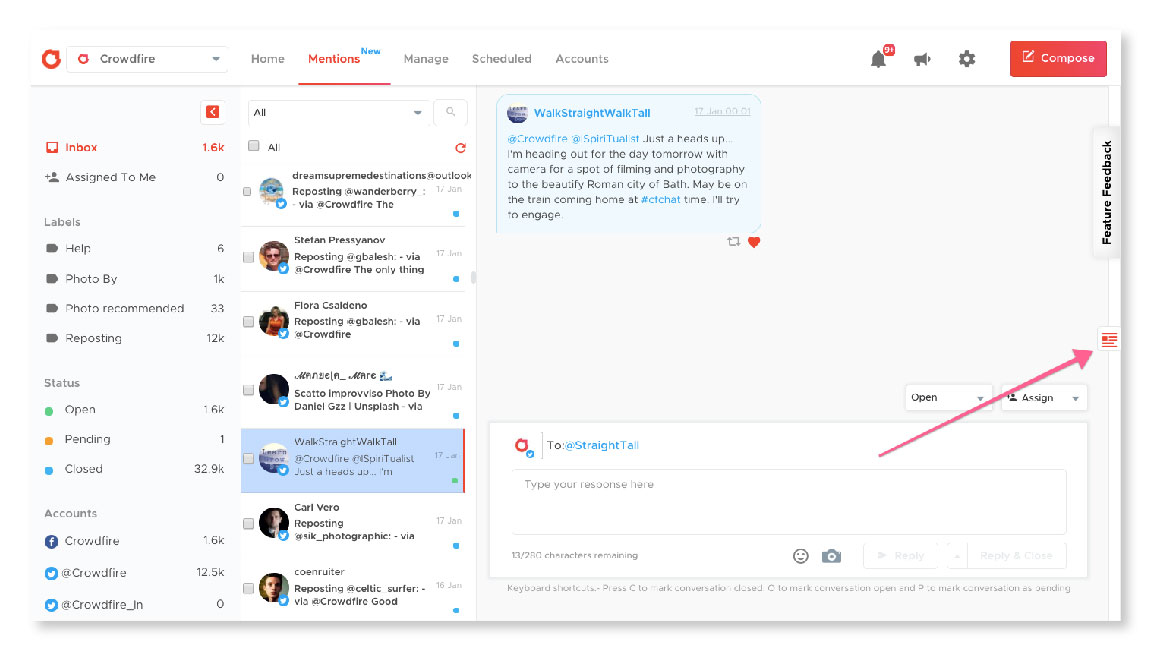The width and height of the screenshot is (1152, 651).
Task: Open the Manage tab
Action: point(426,59)
